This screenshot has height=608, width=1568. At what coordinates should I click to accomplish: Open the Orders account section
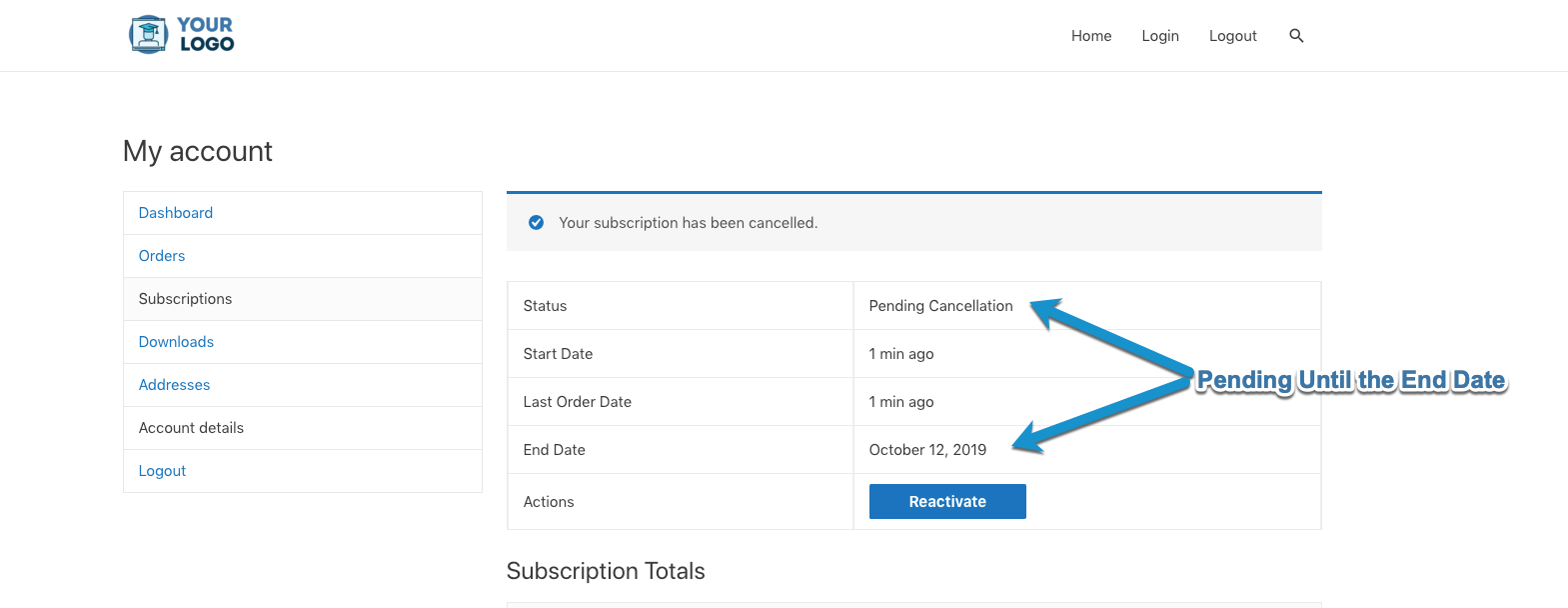click(x=162, y=256)
